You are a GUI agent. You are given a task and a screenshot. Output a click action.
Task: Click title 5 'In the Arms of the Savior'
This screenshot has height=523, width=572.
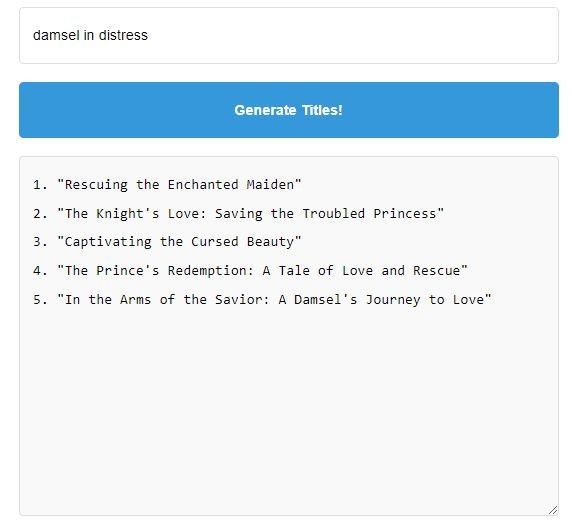coord(274,299)
